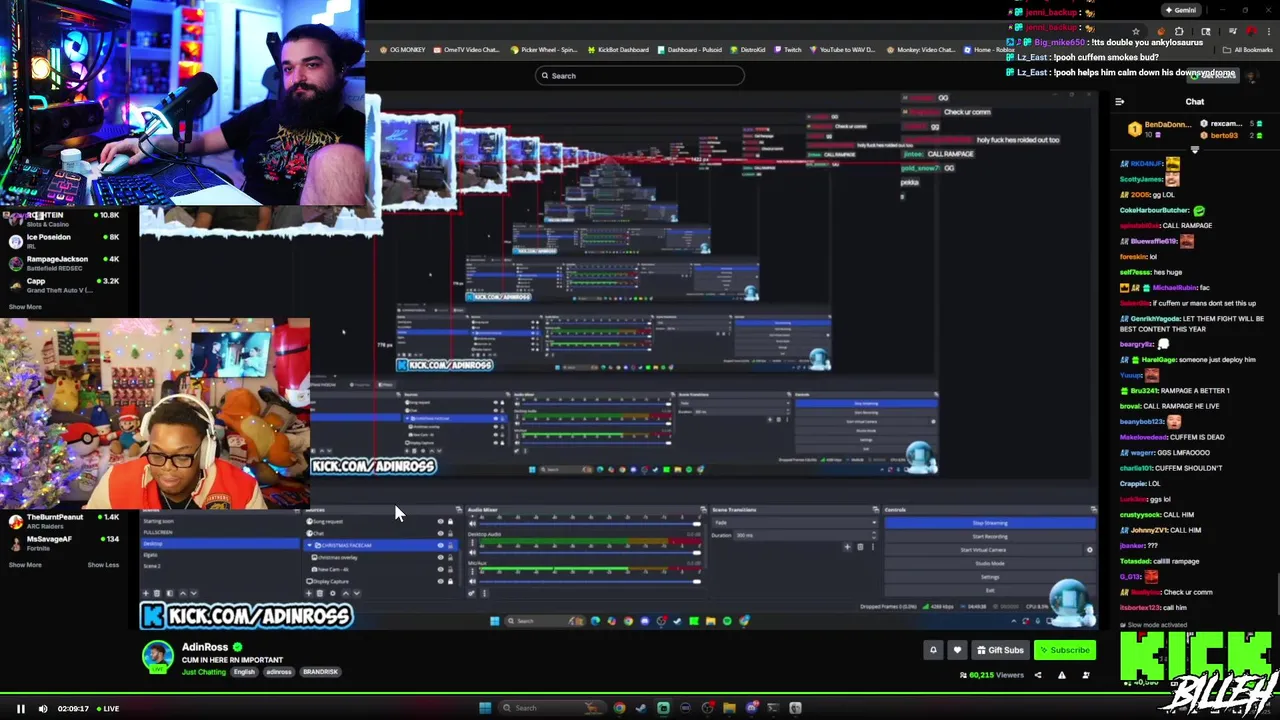Open the OmeTV Video Chat bookmark
Viewport: 1280px width, 720px height.
[x=466, y=50]
